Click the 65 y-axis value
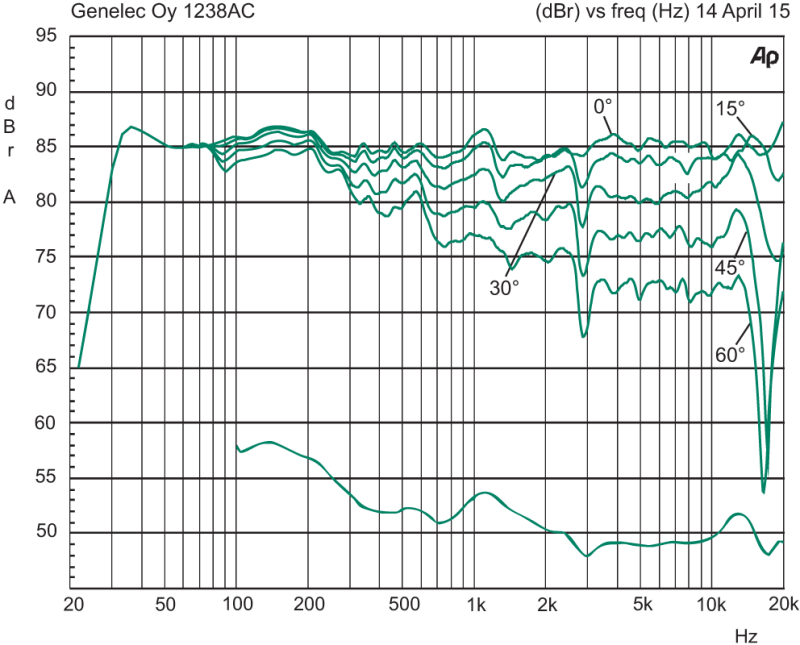 [x=45, y=366]
